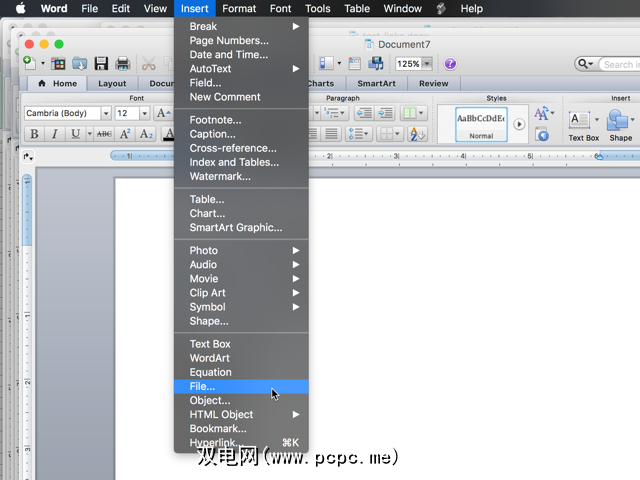This screenshot has width=640, height=480.
Task: Apply Underline formatting
Action: 75,133
